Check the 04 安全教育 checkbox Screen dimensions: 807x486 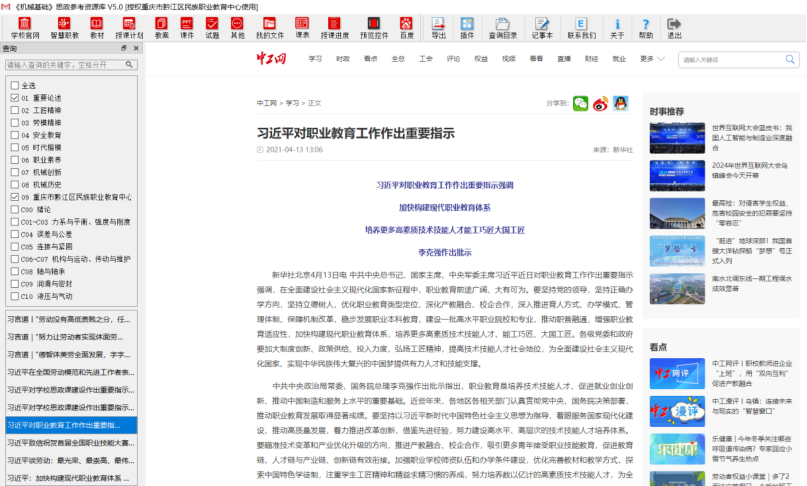click(x=15, y=135)
